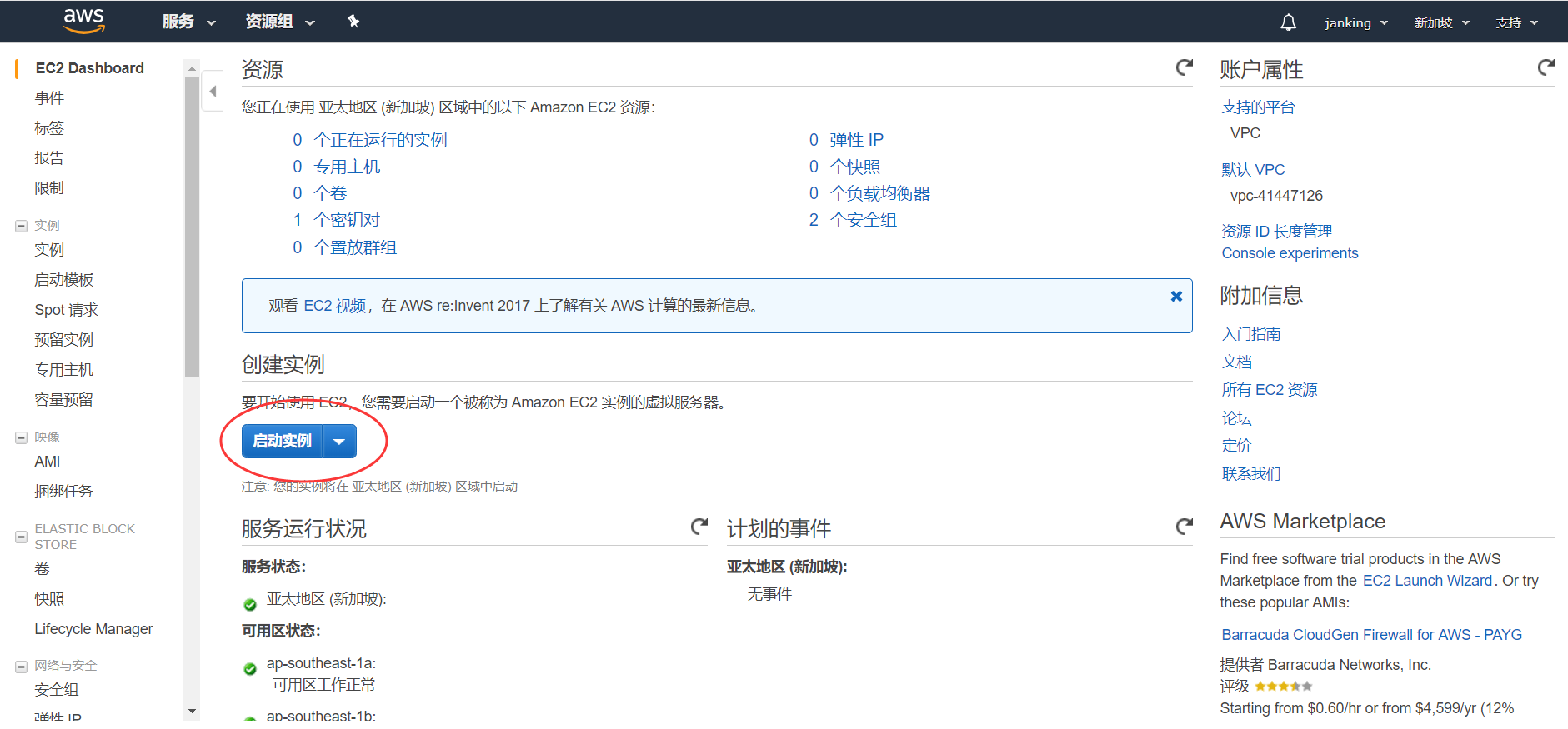Open the 文档 link under 附加信息
This screenshot has width=1568, height=729.
tap(1237, 362)
